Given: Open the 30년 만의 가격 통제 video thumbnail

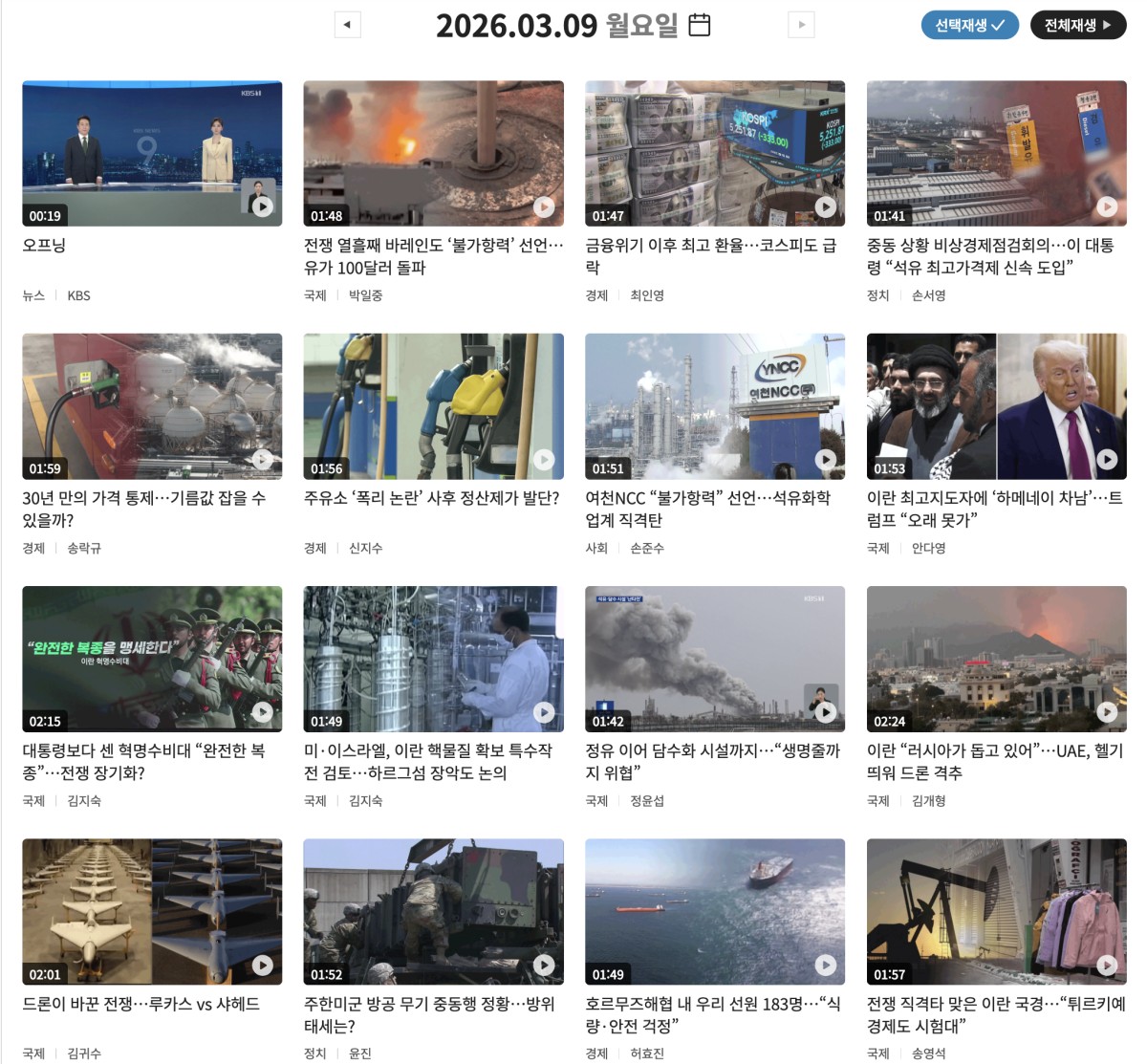Looking at the screenshot, I should point(153,405).
